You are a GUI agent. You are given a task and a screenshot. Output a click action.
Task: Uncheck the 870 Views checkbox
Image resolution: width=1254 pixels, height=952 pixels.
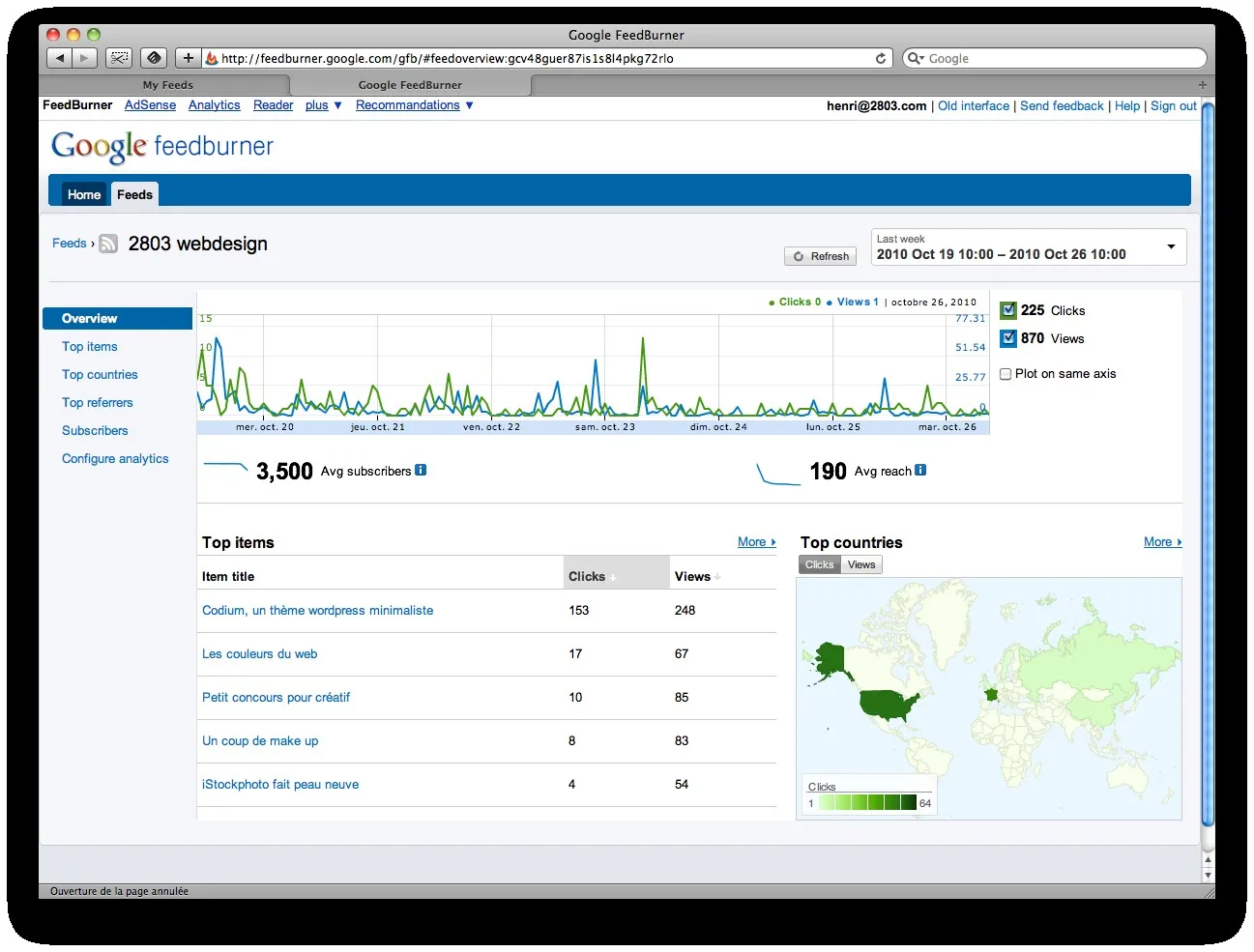pyautogui.click(x=1008, y=338)
